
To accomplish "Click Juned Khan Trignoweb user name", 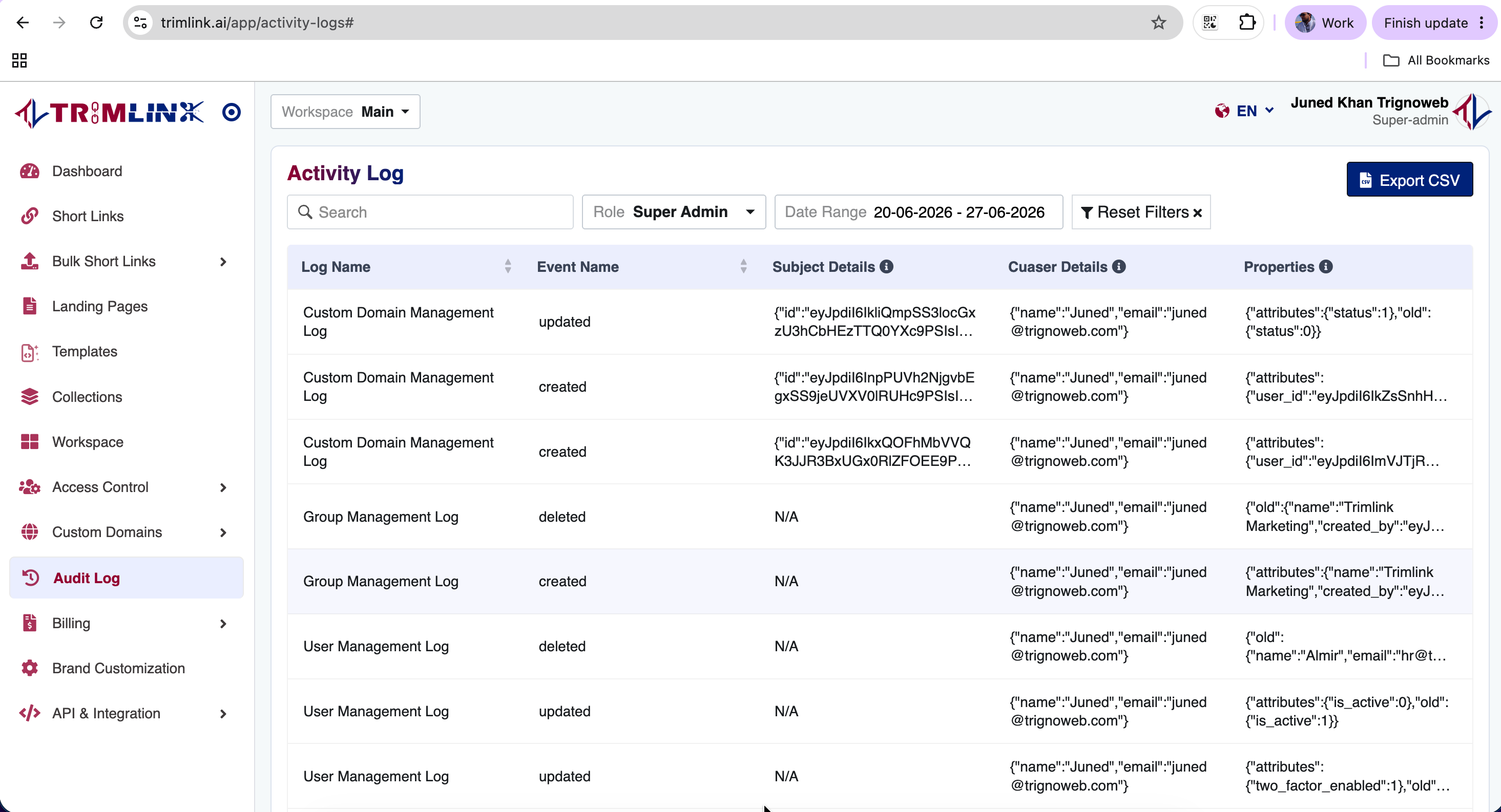I will tap(1369, 102).
